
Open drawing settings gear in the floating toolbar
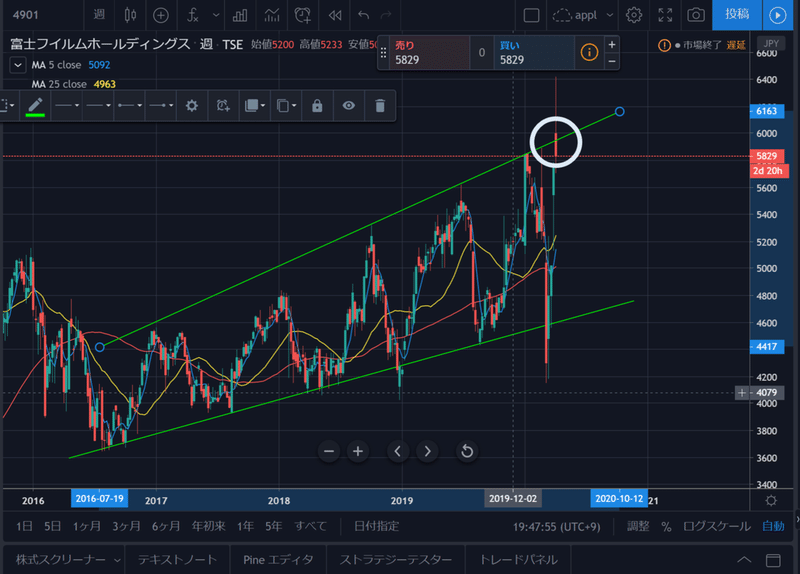click(x=192, y=106)
